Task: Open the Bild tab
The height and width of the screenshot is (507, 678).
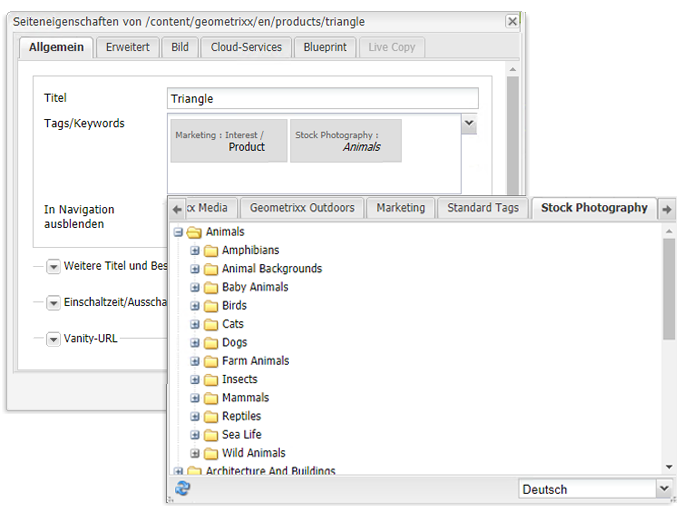Action: 180,47
